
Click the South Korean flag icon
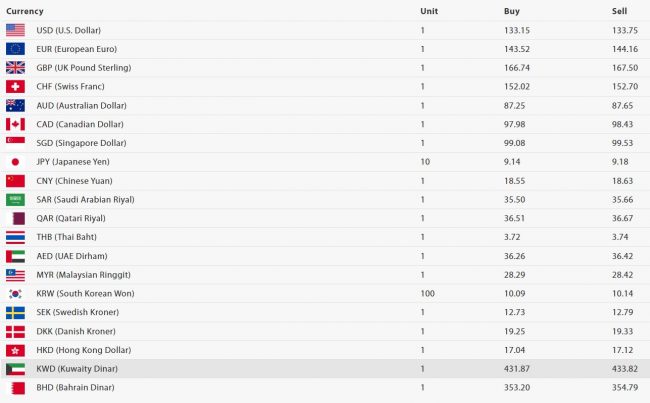click(x=15, y=294)
